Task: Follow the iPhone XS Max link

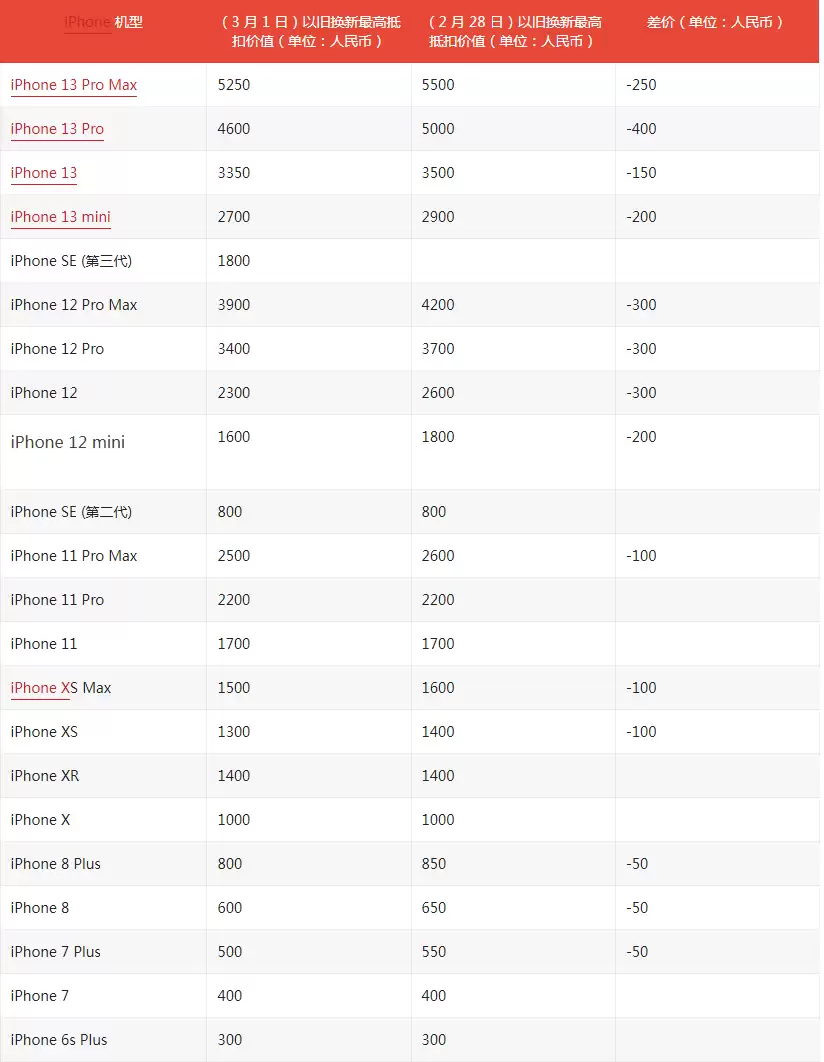Action: 41,688
